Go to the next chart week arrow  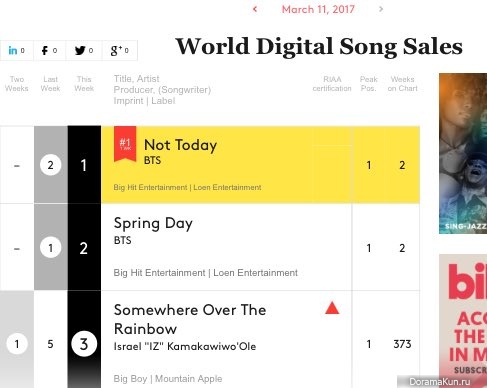[381, 9]
